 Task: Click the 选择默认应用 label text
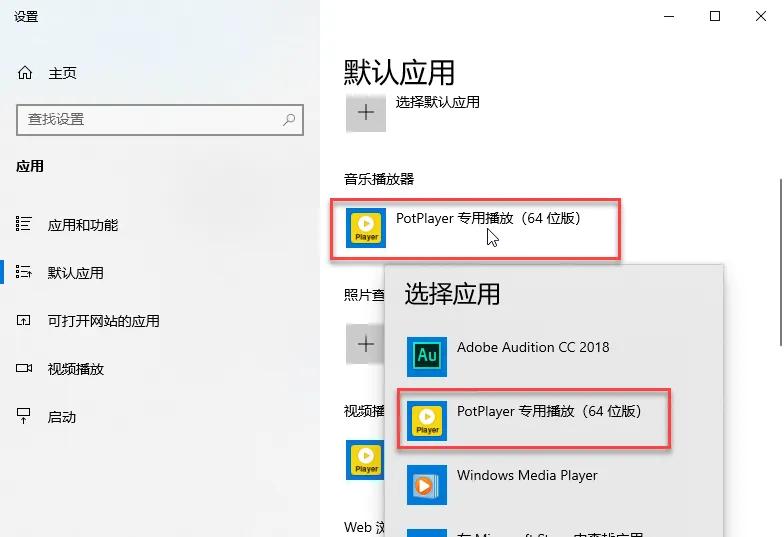438,102
